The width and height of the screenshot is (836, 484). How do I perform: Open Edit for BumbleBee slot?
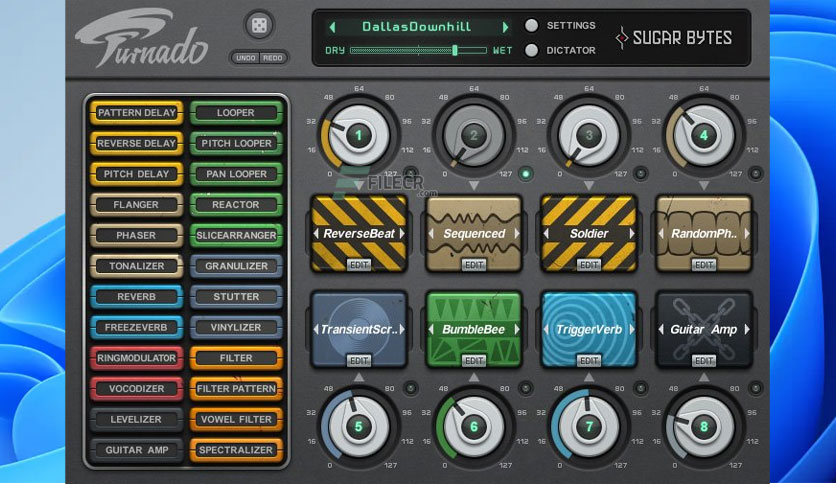point(474,361)
